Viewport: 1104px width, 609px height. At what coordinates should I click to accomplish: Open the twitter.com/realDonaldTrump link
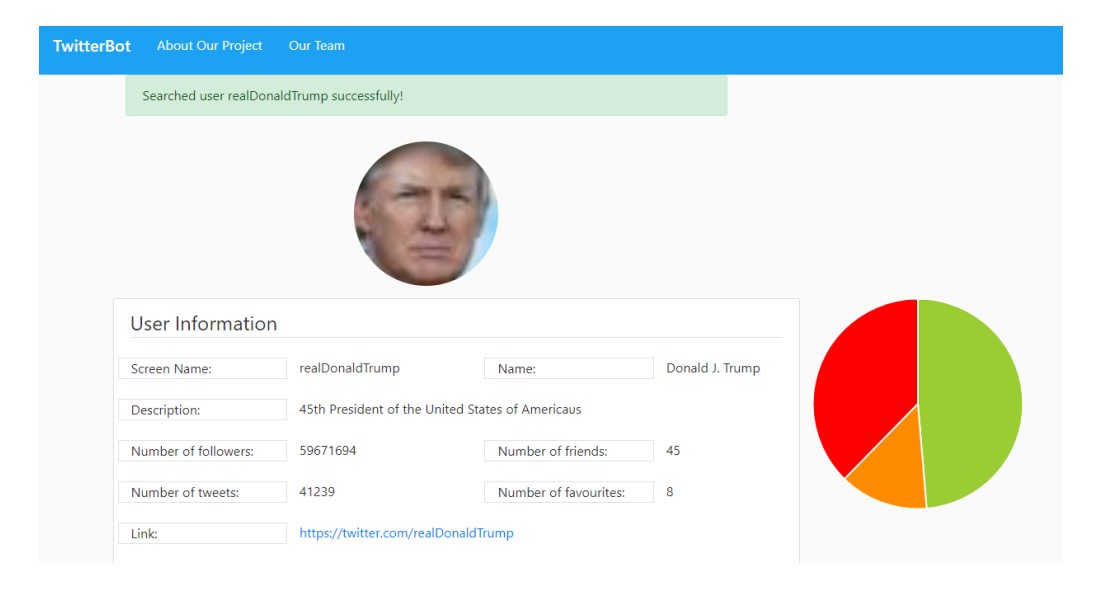click(406, 533)
